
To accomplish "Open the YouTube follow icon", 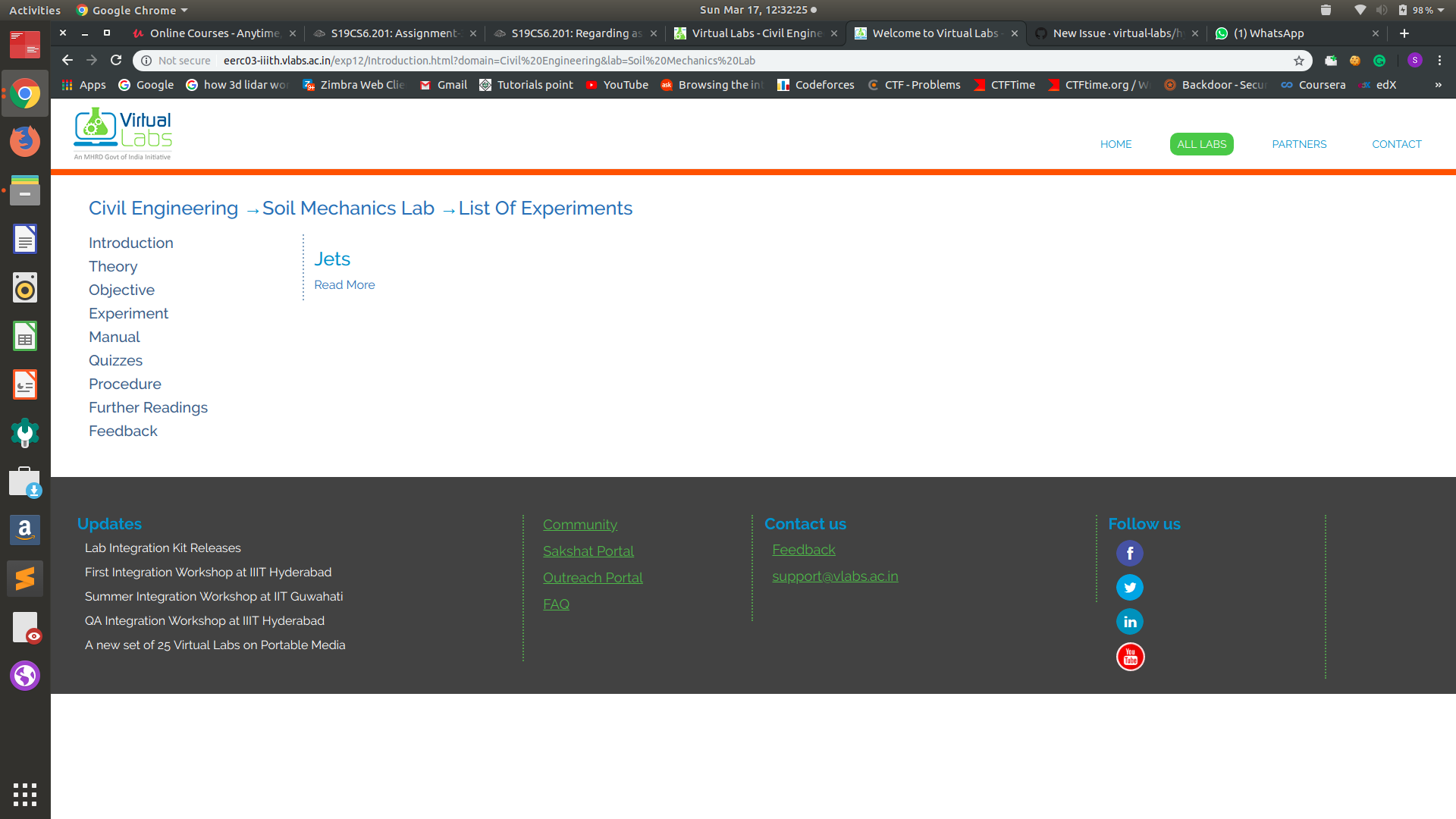I will pos(1130,657).
